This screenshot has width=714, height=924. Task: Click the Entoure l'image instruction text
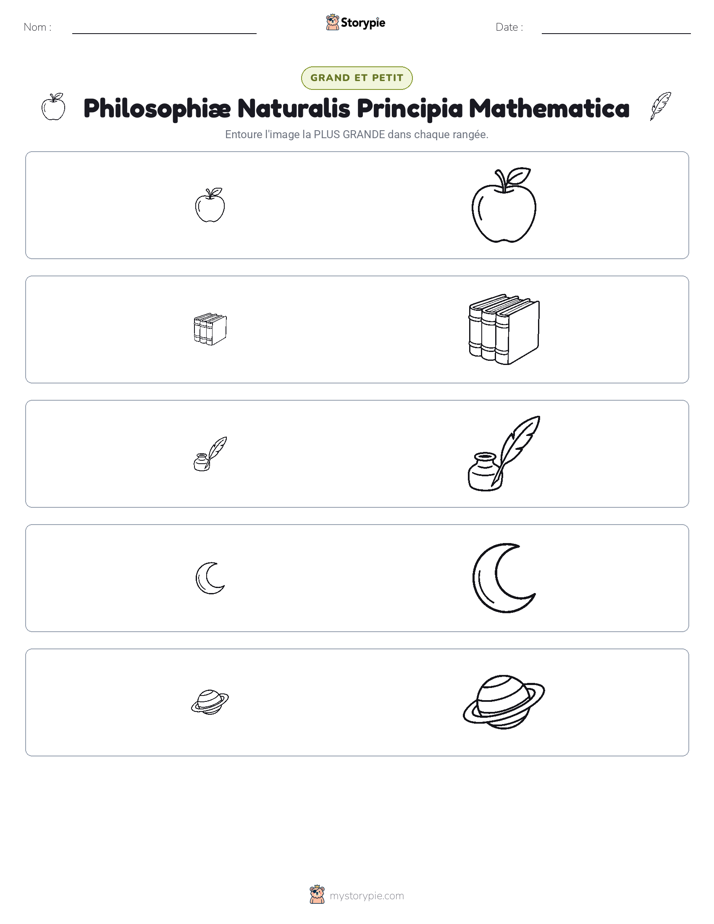357,134
